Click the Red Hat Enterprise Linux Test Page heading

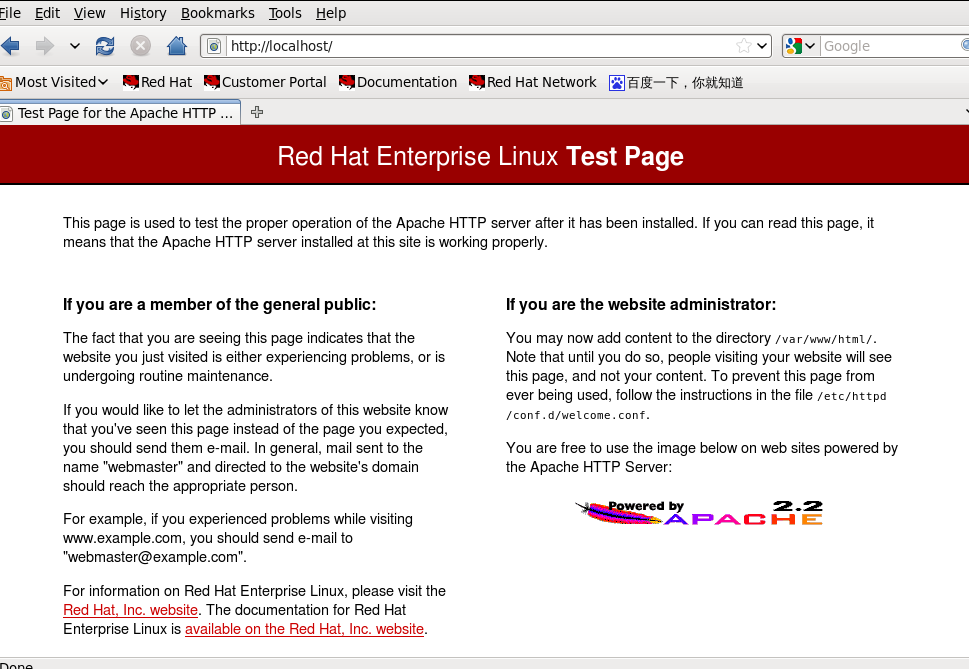[x=480, y=156]
